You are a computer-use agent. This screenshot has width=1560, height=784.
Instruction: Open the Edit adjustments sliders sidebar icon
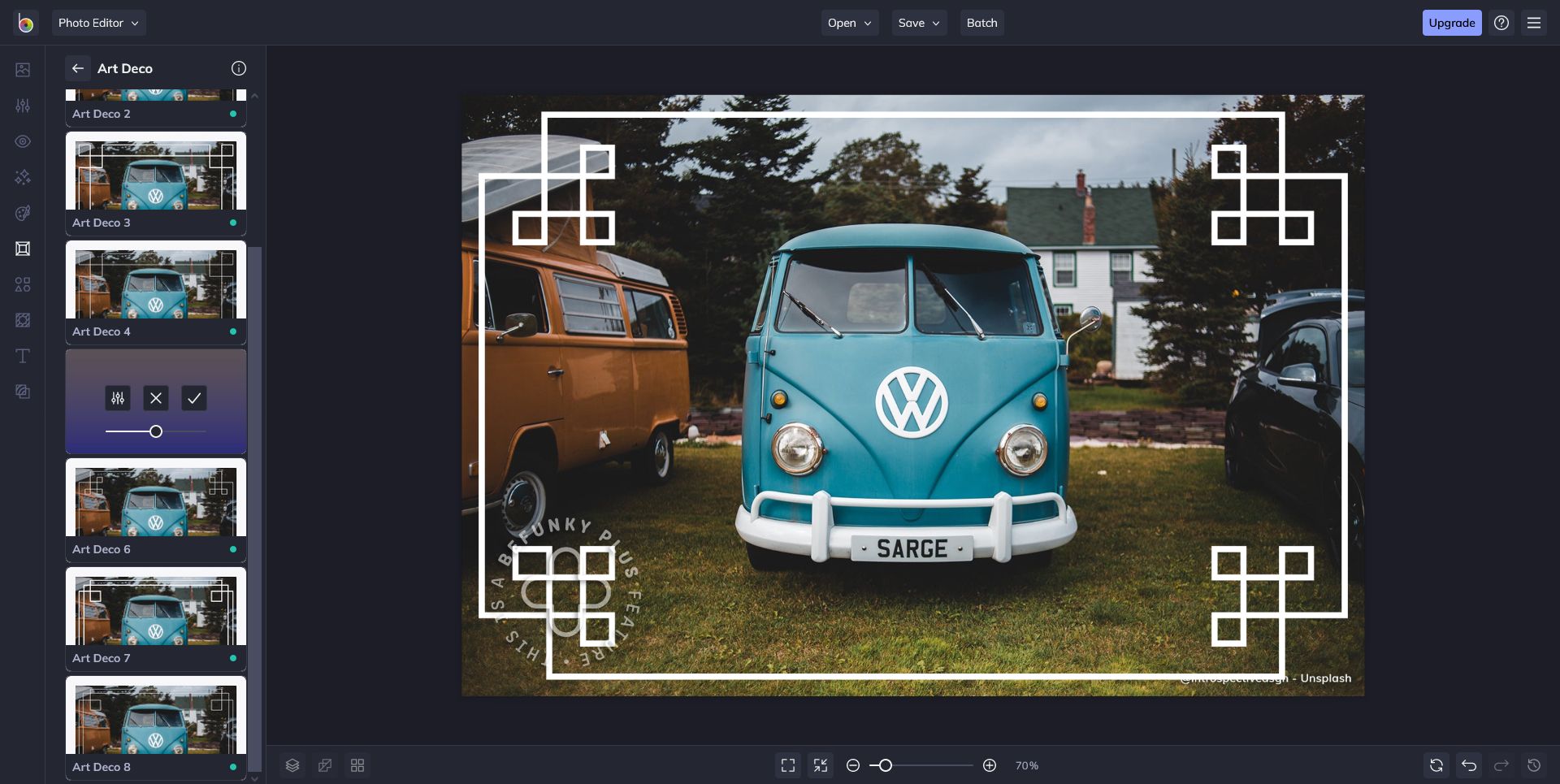click(x=23, y=106)
